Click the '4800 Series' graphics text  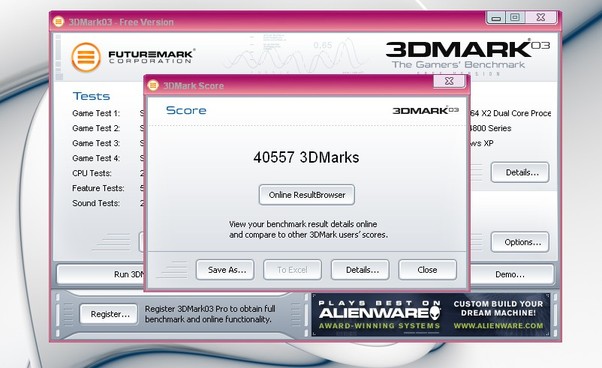(x=490, y=128)
